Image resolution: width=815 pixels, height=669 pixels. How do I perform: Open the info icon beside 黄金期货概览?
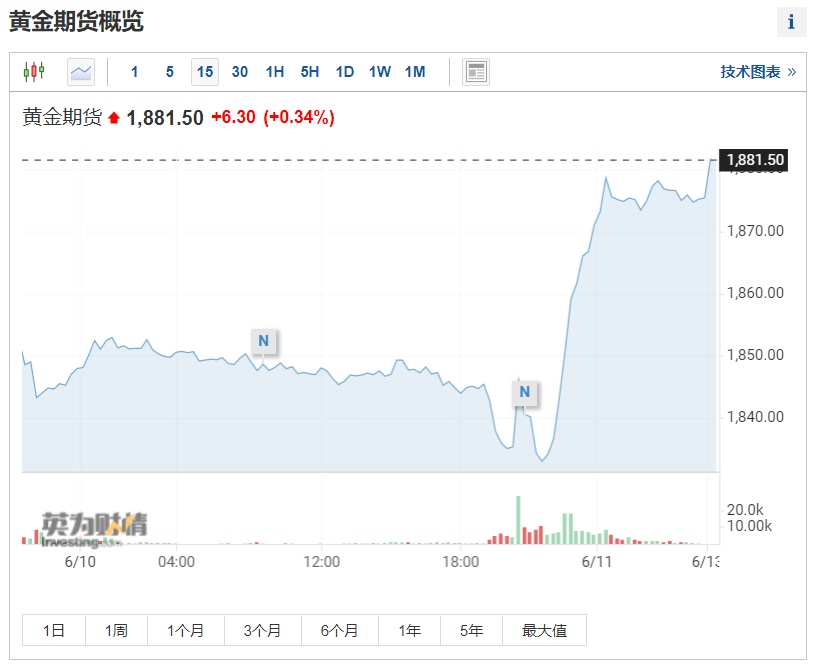(791, 22)
